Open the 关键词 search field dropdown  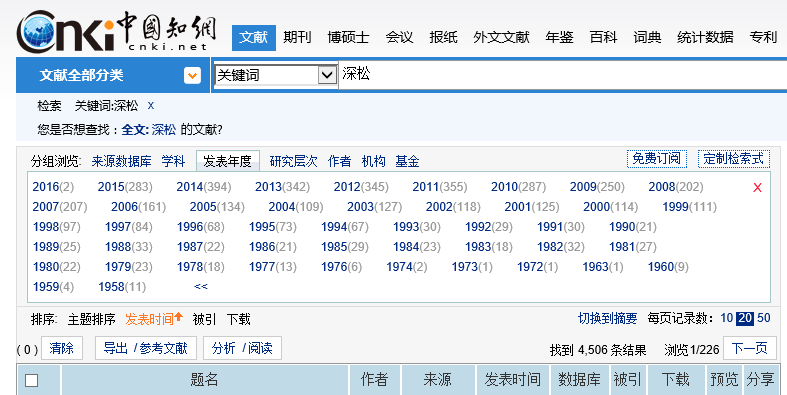pos(327,75)
